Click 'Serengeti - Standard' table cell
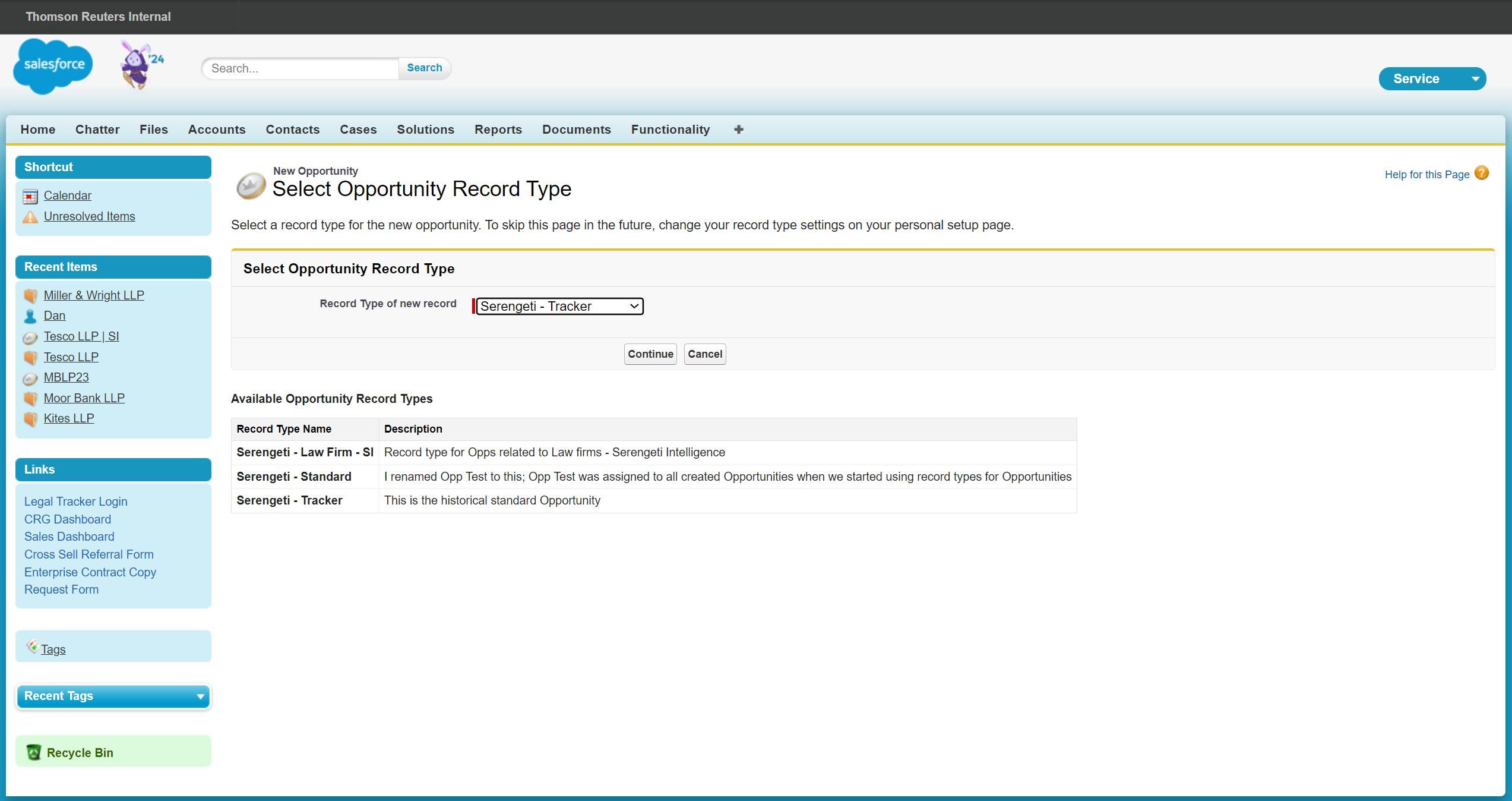This screenshot has width=1512, height=801. 305,477
